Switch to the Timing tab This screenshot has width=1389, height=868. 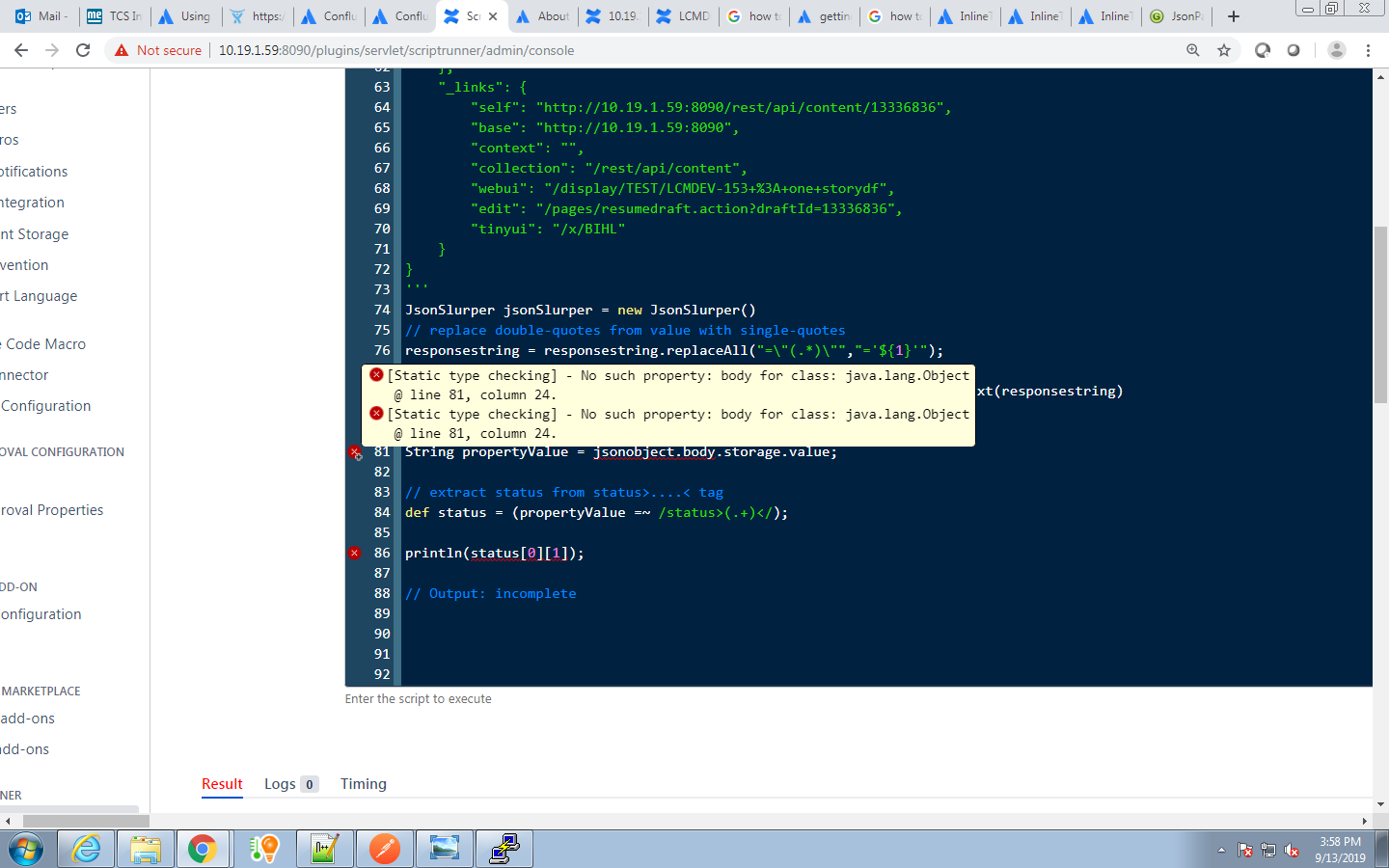(x=363, y=783)
